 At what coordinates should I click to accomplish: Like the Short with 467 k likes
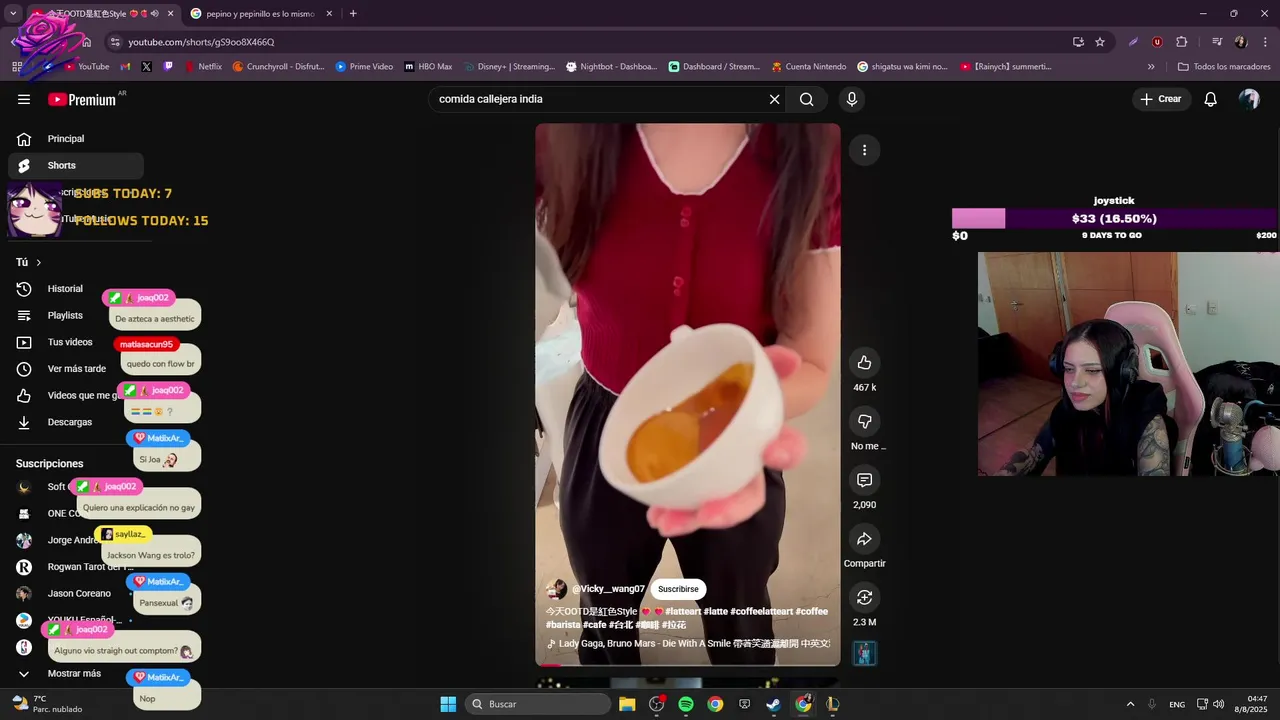point(864,362)
